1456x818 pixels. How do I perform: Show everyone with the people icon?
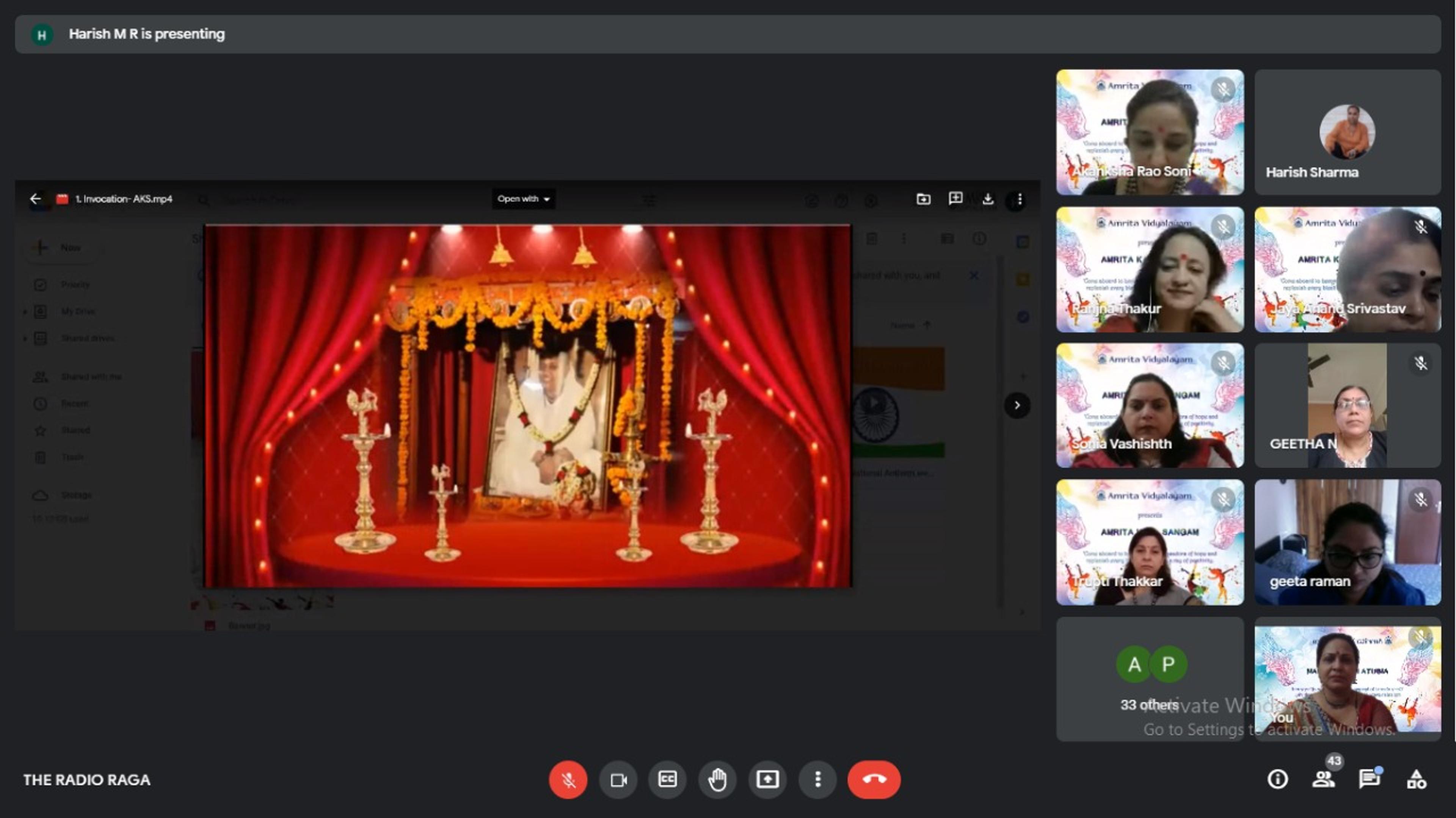(x=1323, y=779)
